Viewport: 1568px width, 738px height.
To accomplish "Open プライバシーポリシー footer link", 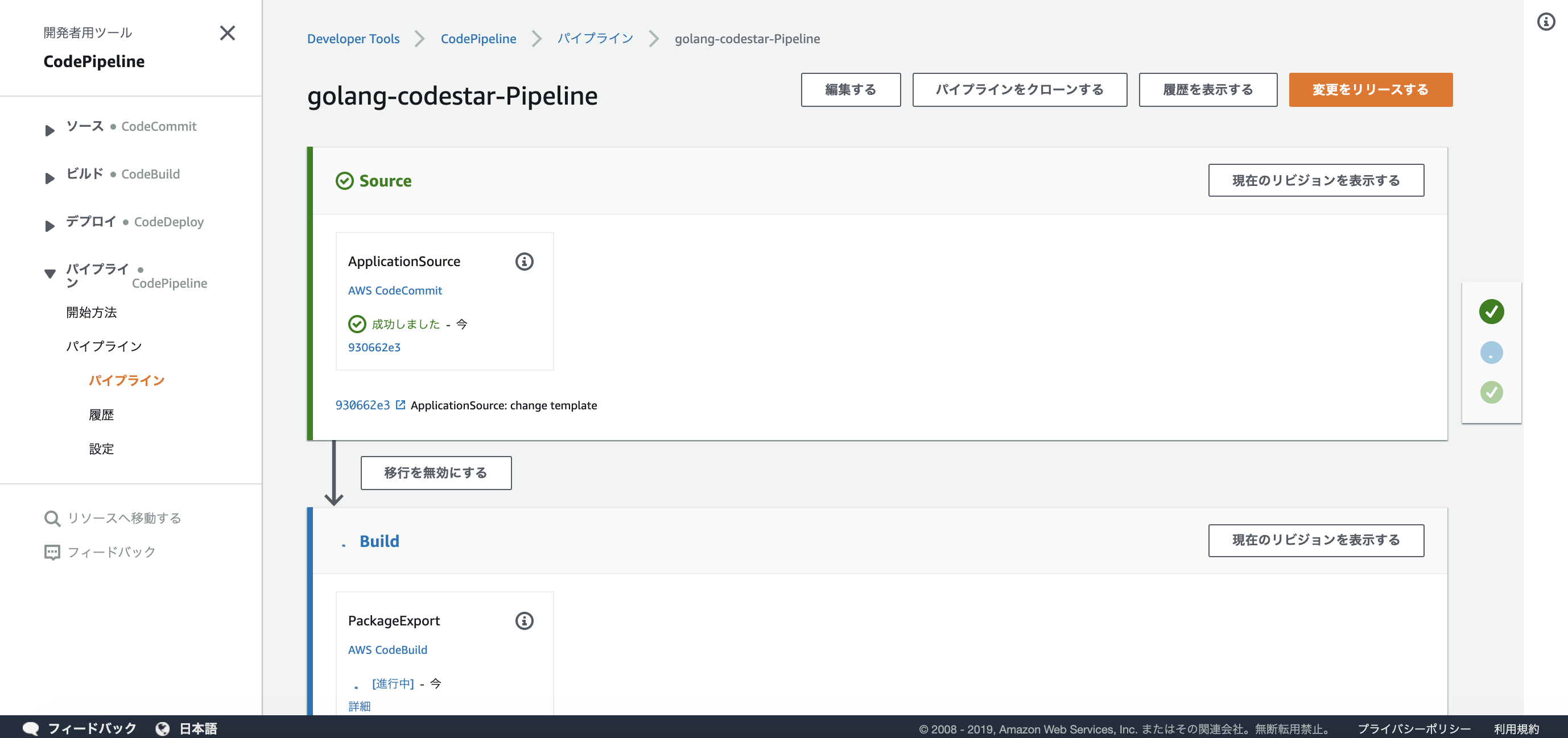I will pyautogui.click(x=1413, y=728).
